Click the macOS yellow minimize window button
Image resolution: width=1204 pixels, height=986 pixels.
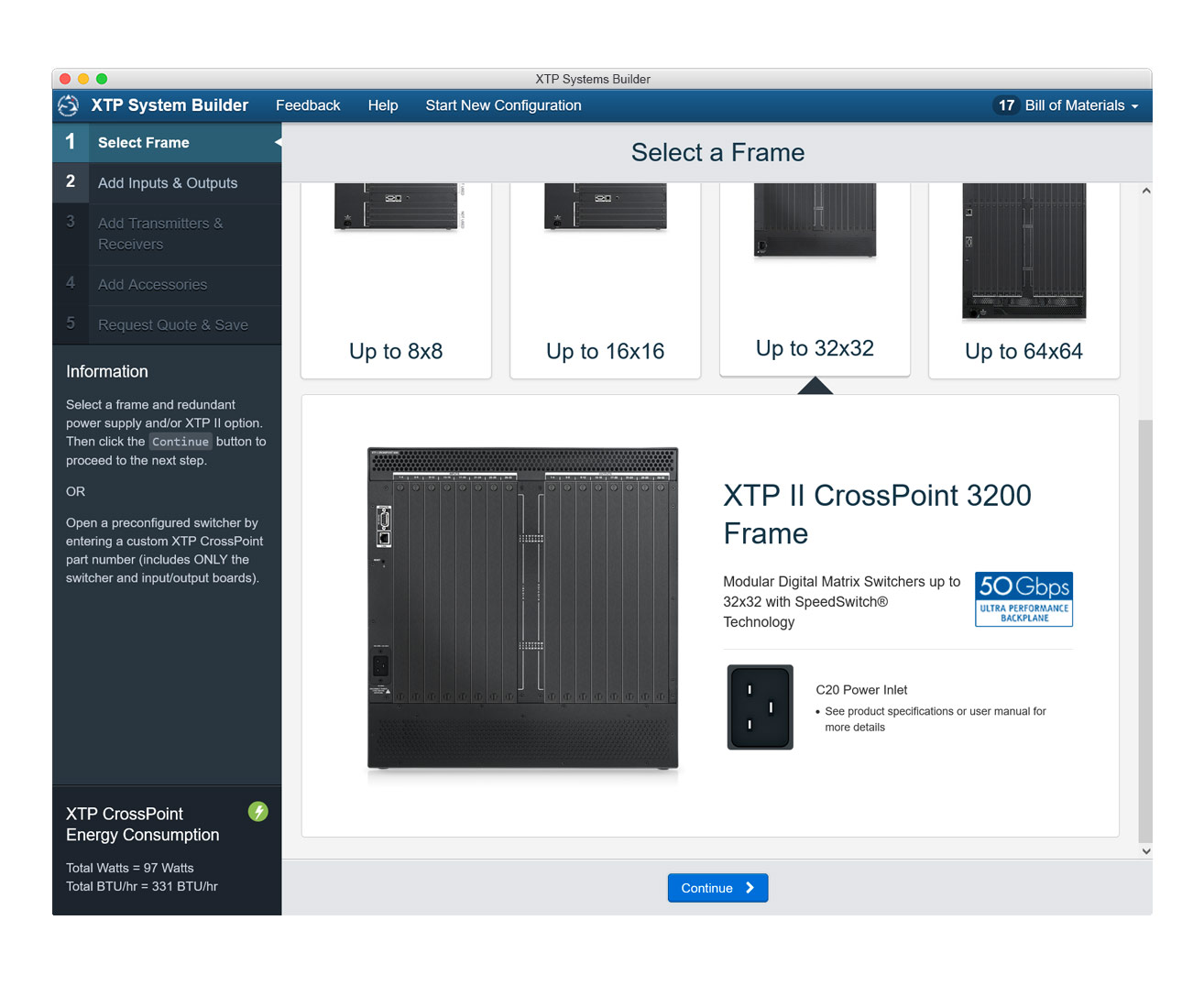click(83, 79)
